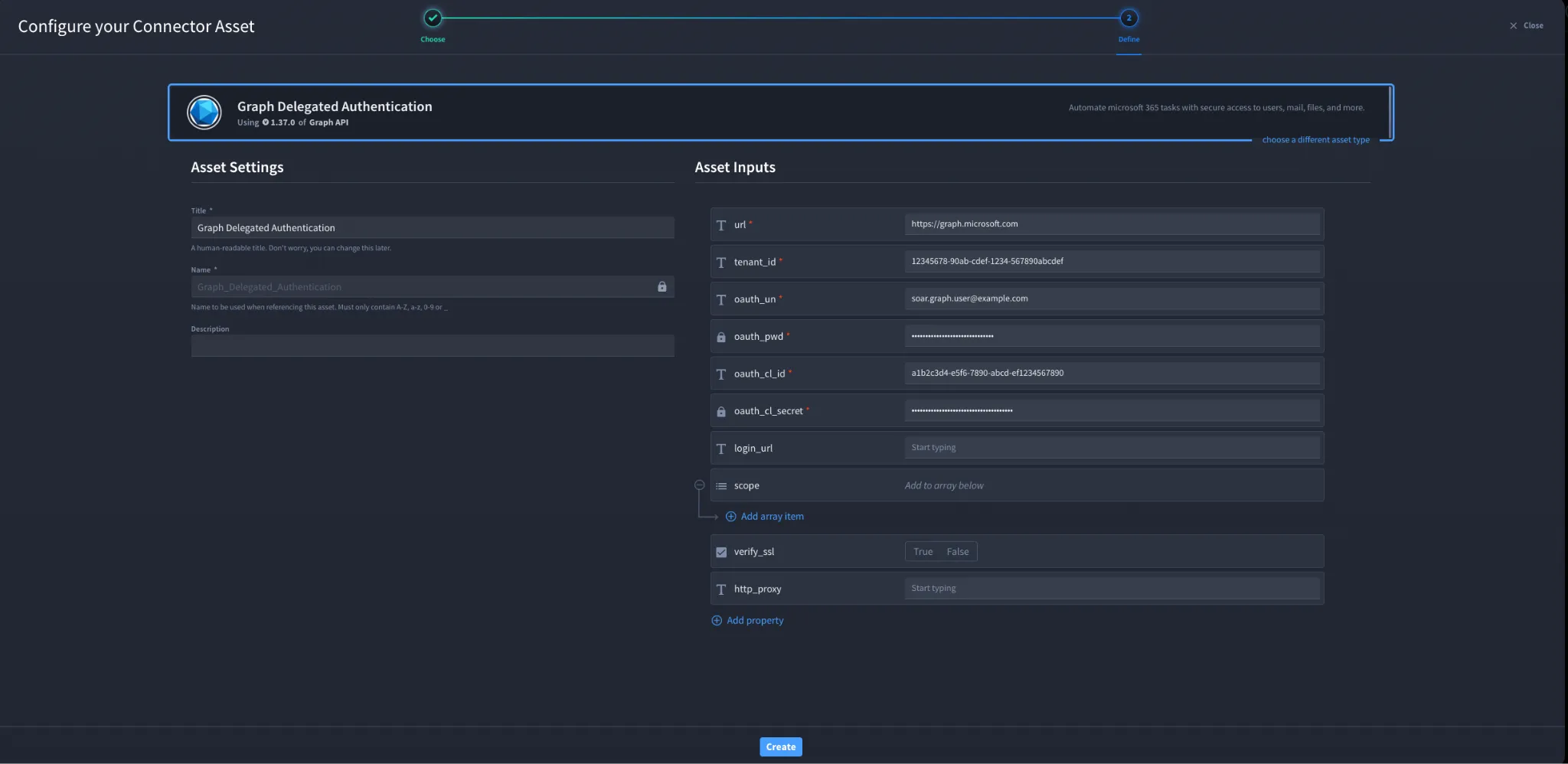The image size is (1568, 764).
Task: Click the url input field
Action: click(1112, 224)
